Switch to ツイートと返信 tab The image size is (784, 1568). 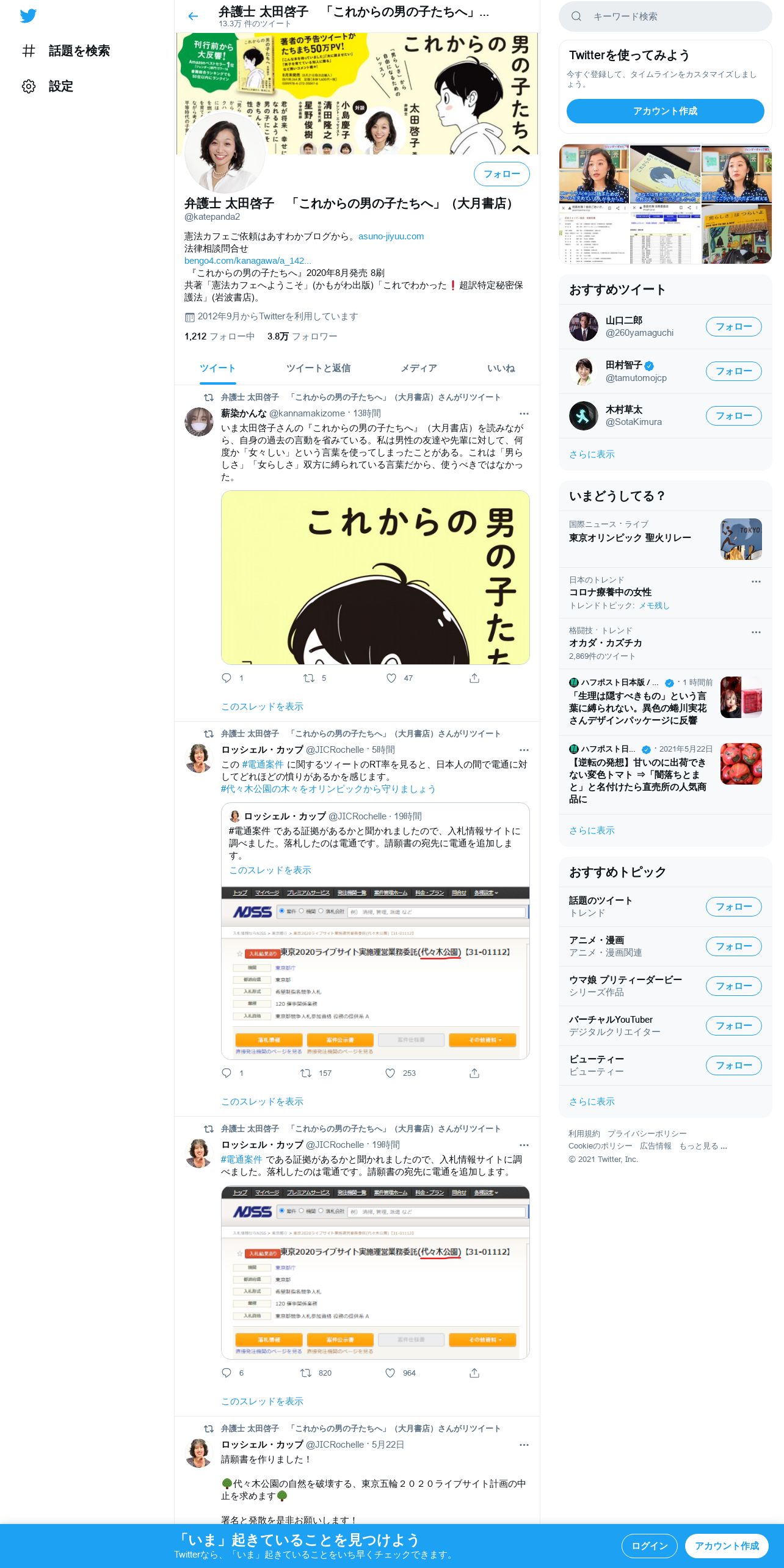point(318,368)
